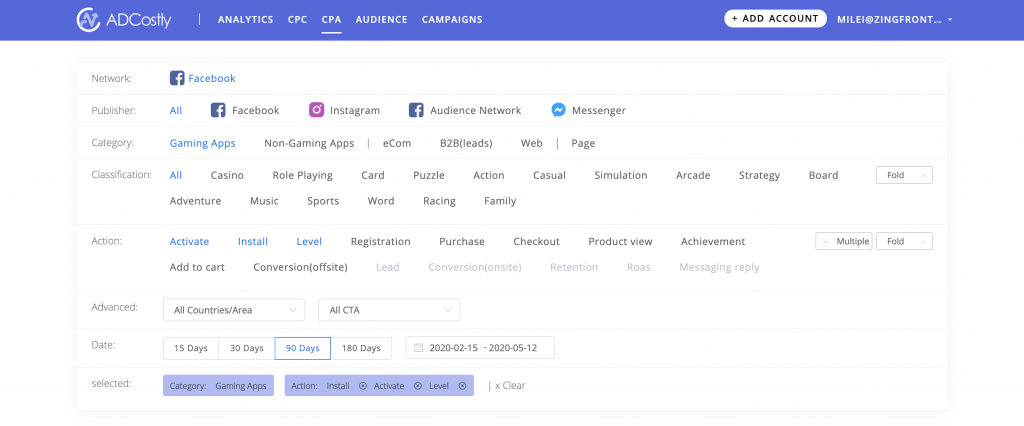
Task: Enable Multiple action selection
Action: click(844, 241)
